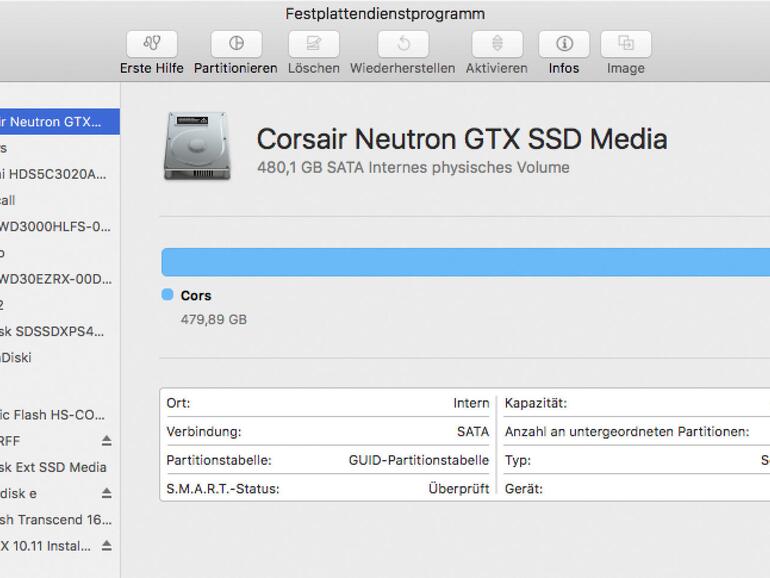Click the Verbindung value SATA

(x=473, y=432)
